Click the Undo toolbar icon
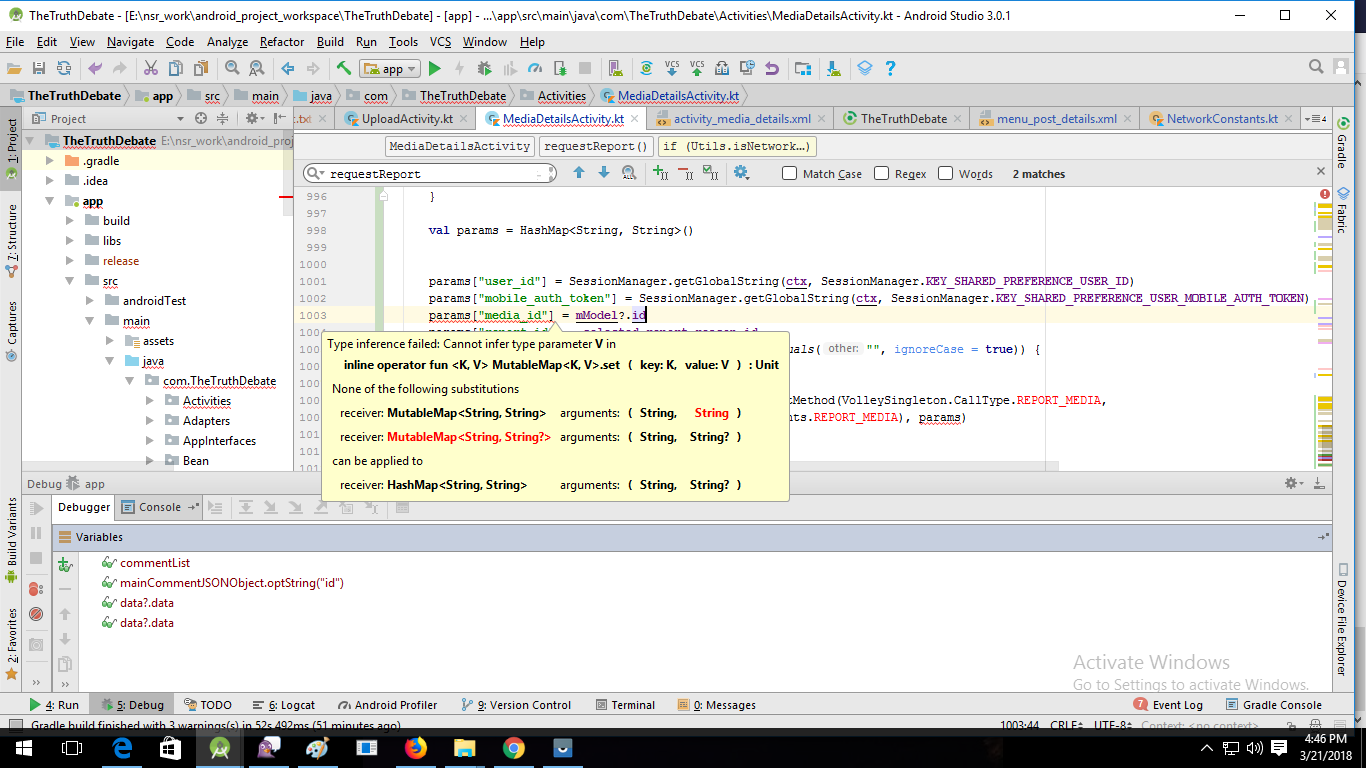The width and height of the screenshot is (1366, 768). point(95,68)
